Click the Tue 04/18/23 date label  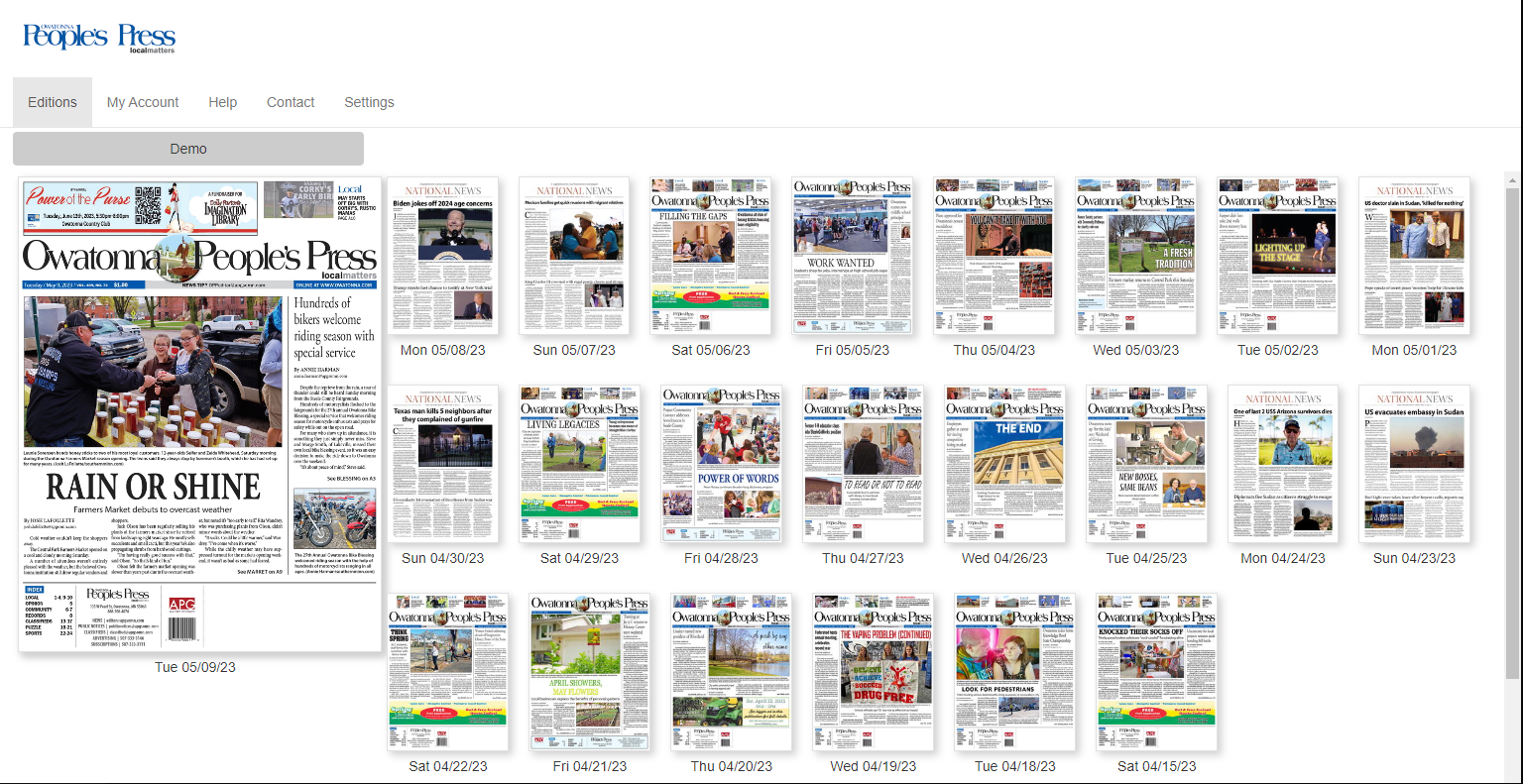[x=1015, y=766]
